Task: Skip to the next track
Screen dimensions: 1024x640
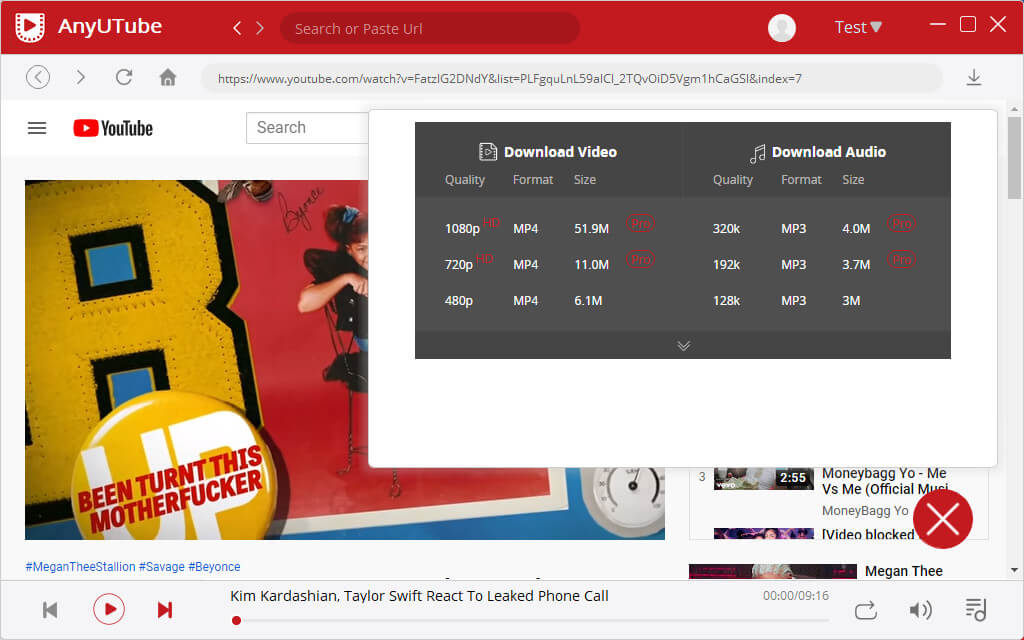Action: pyautogui.click(x=165, y=610)
